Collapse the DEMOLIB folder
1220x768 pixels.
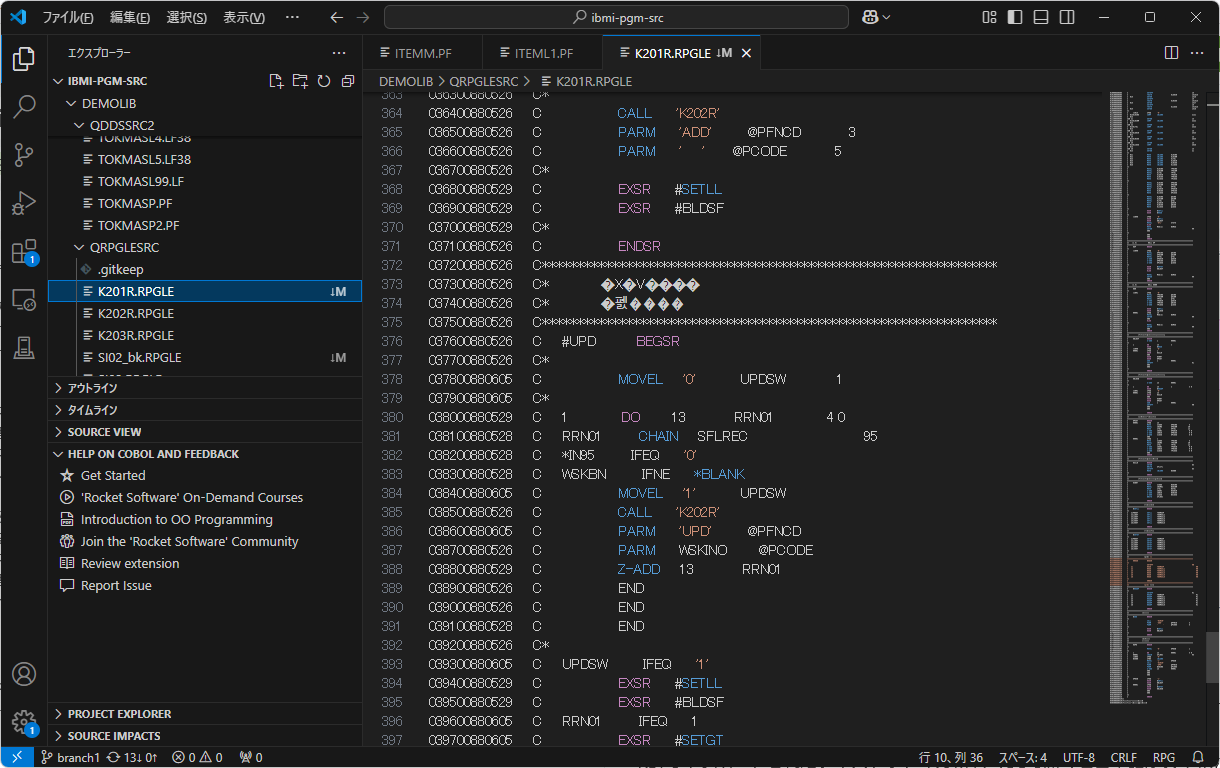205,103
